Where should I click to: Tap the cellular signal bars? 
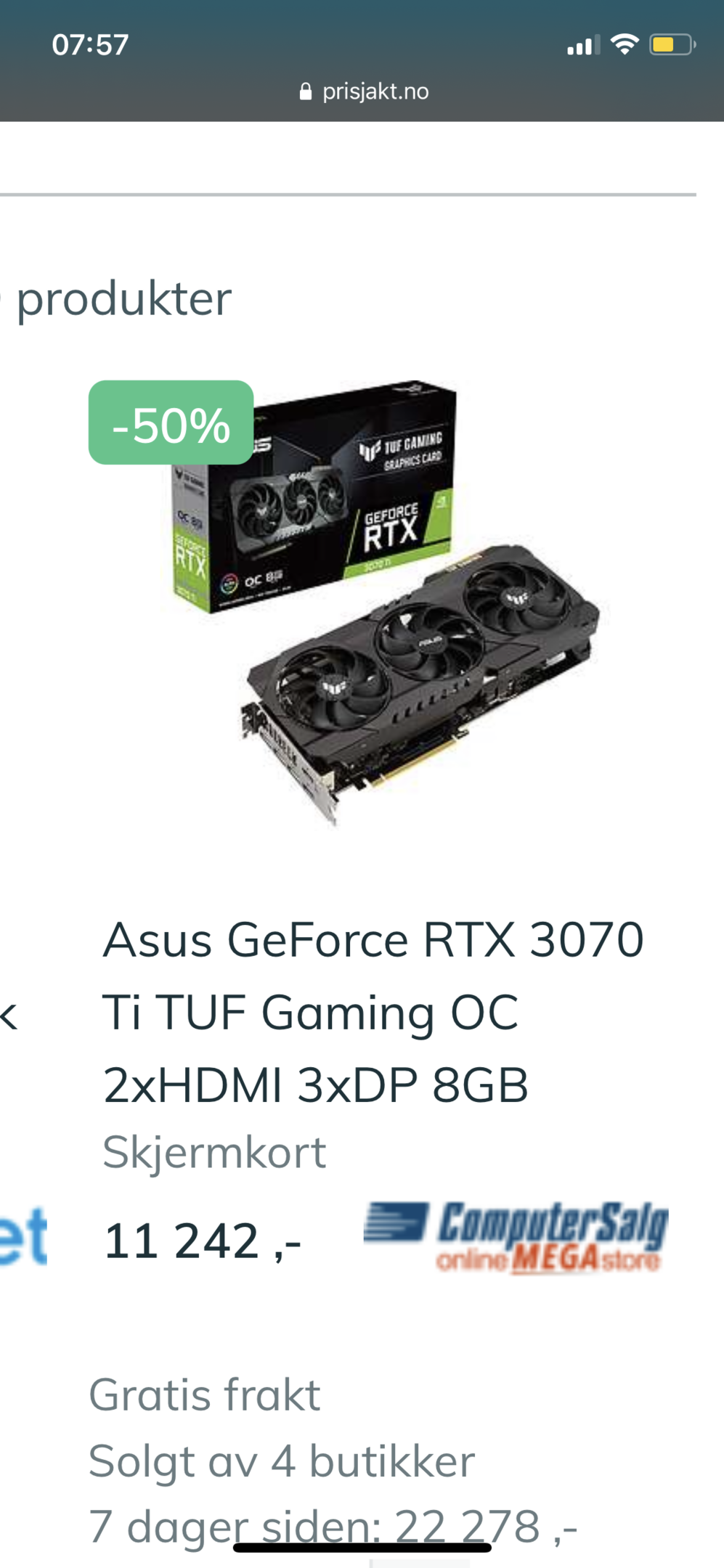tap(583, 46)
